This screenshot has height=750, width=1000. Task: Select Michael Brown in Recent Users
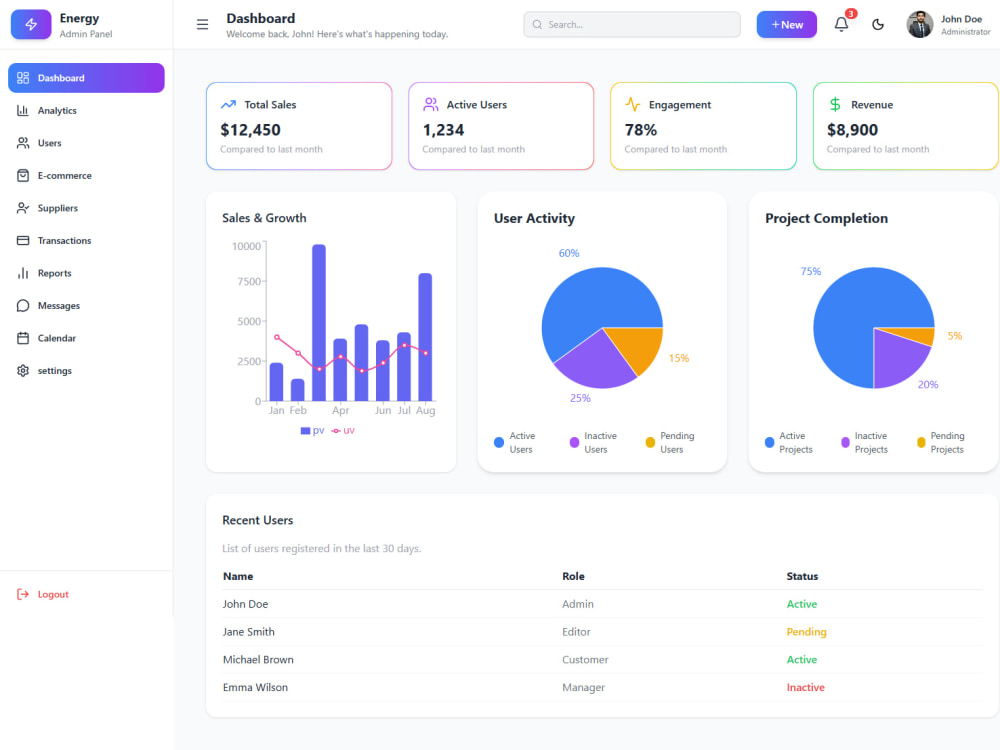pyautogui.click(x=258, y=659)
